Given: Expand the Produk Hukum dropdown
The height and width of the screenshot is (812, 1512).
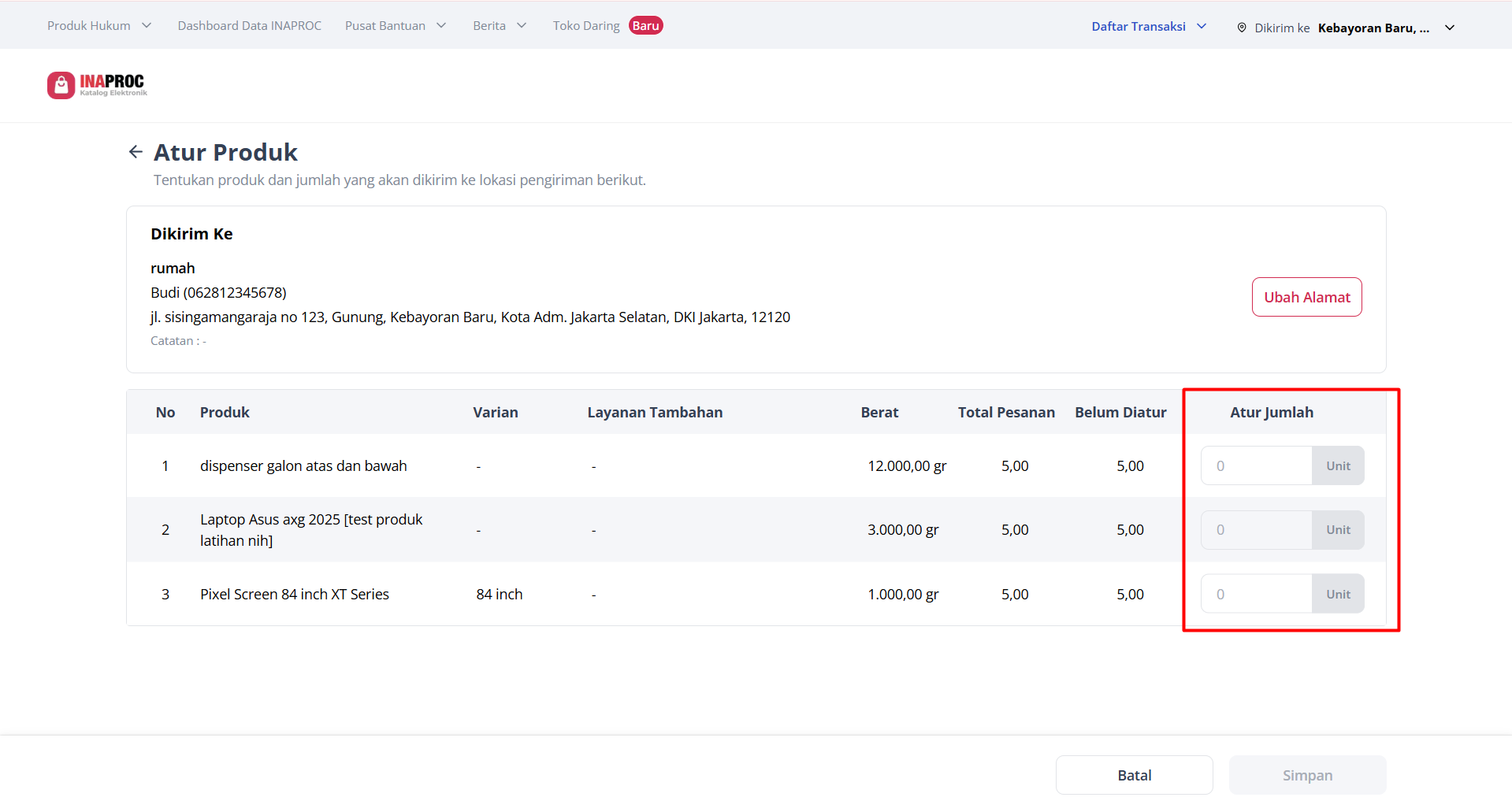Looking at the screenshot, I should click(99, 26).
